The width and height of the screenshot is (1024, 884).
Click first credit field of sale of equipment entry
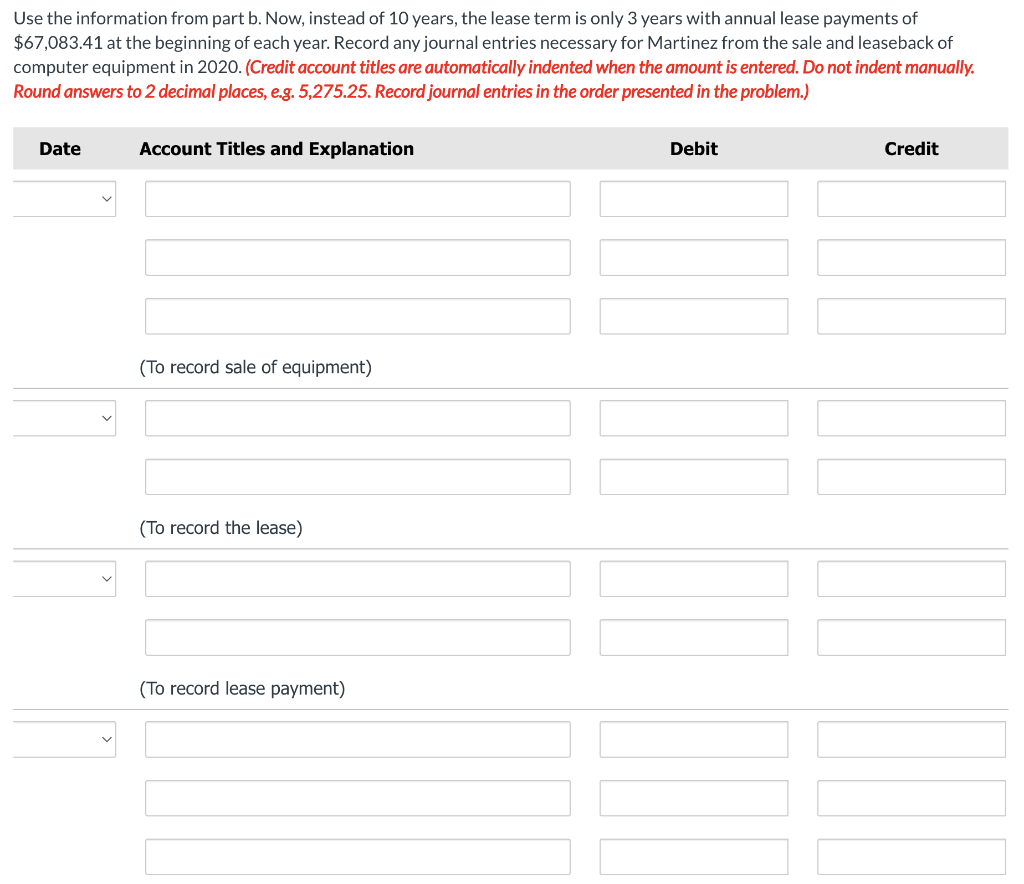[x=912, y=199]
